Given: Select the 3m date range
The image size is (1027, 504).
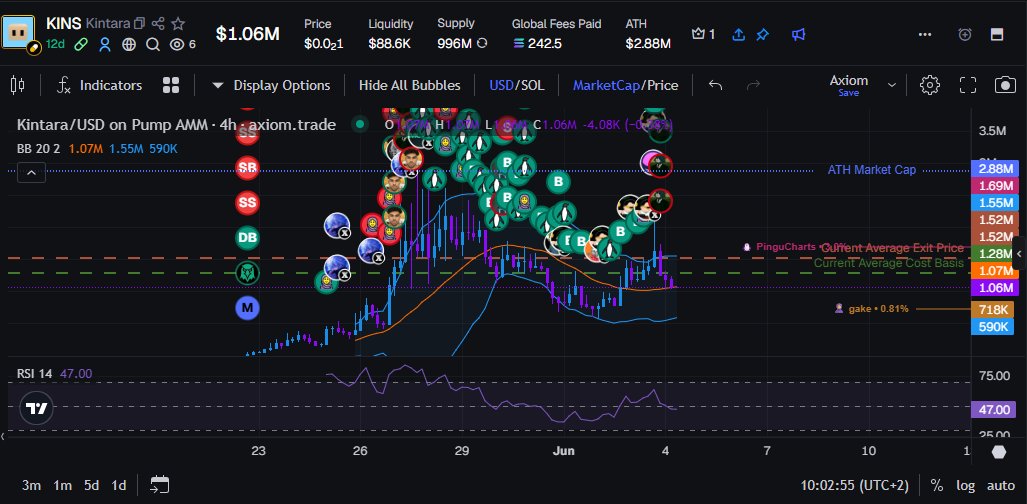Looking at the screenshot, I should (x=31, y=486).
